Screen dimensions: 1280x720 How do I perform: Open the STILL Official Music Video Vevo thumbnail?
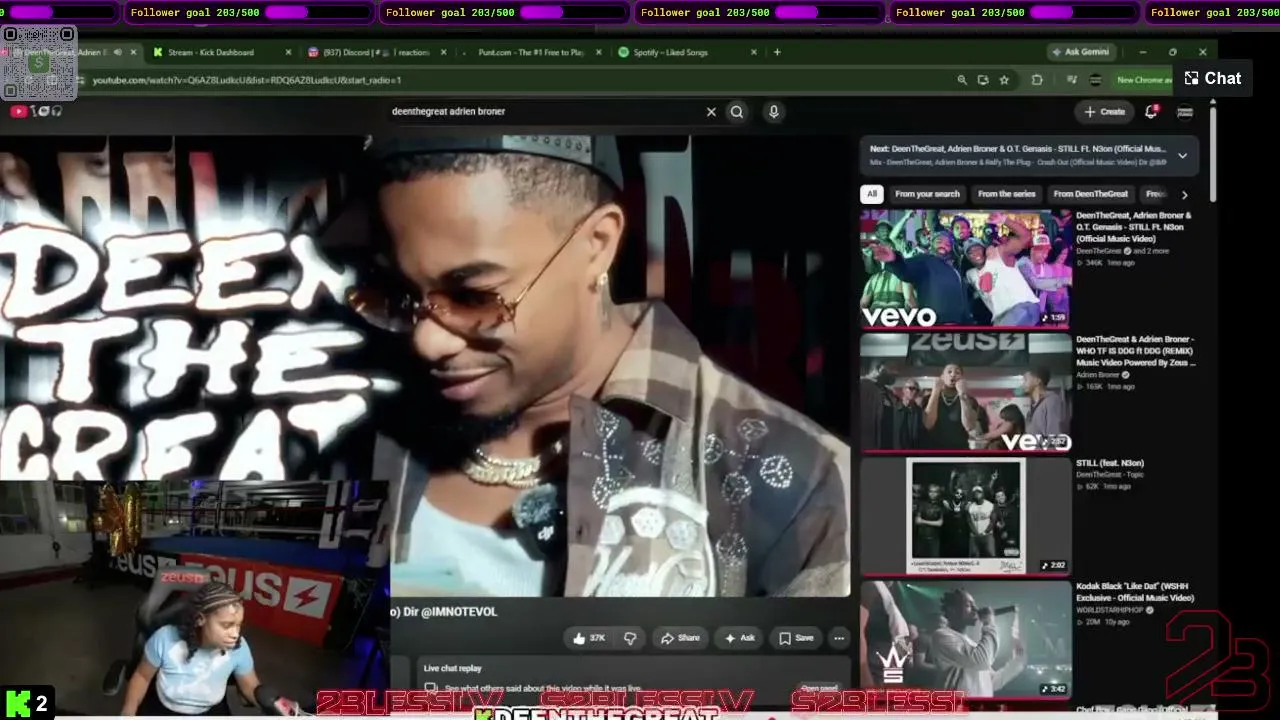(x=966, y=269)
